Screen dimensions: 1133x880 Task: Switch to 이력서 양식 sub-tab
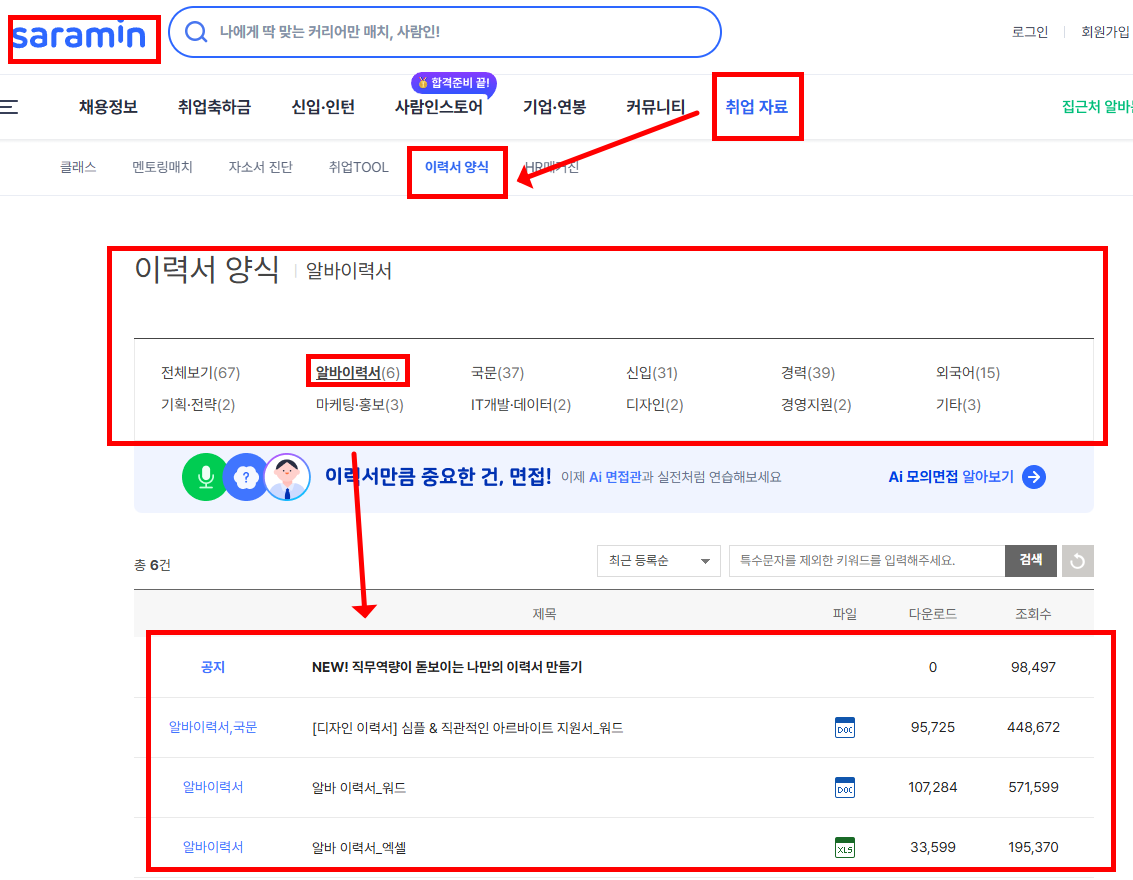click(457, 167)
